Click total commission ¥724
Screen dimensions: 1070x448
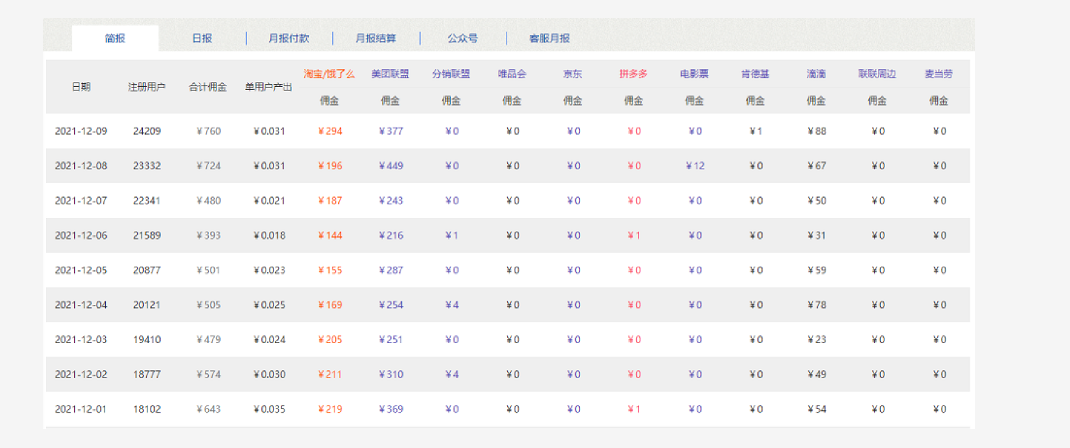[208, 166]
